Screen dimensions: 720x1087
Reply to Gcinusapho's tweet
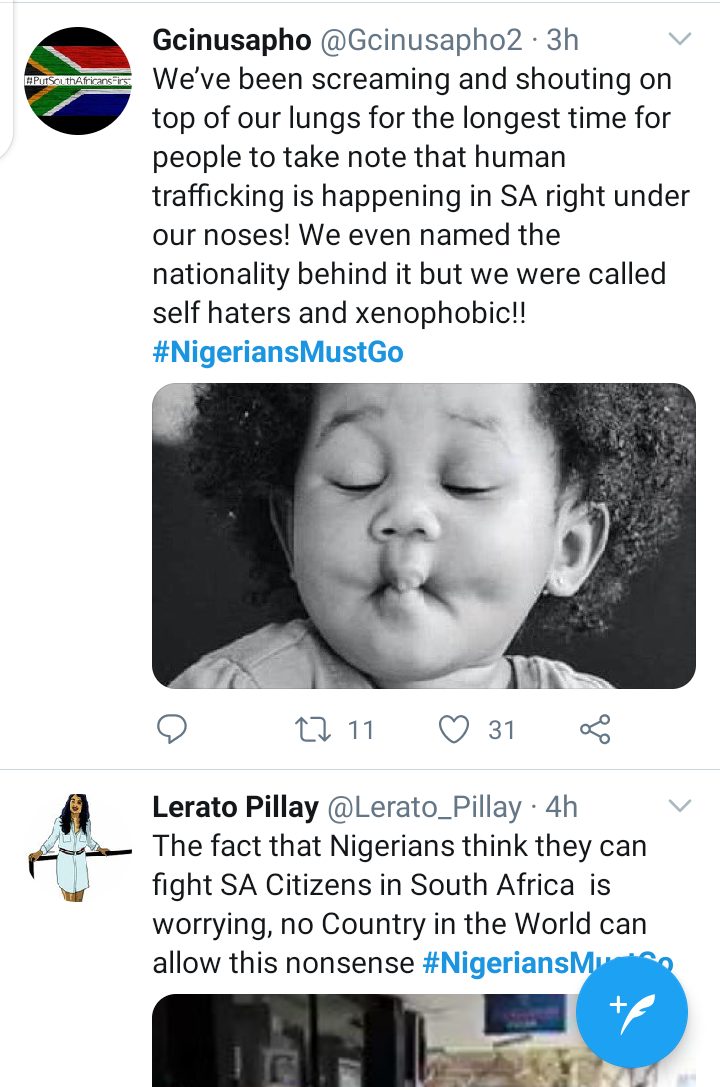click(x=173, y=730)
